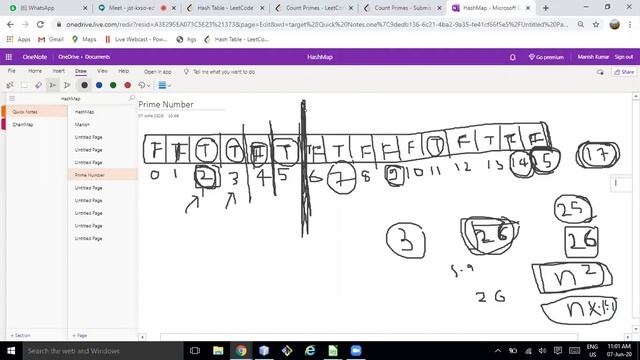Open the pen thickness dropdown
Viewport: 640px width, 360px height.
pos(164,85)
